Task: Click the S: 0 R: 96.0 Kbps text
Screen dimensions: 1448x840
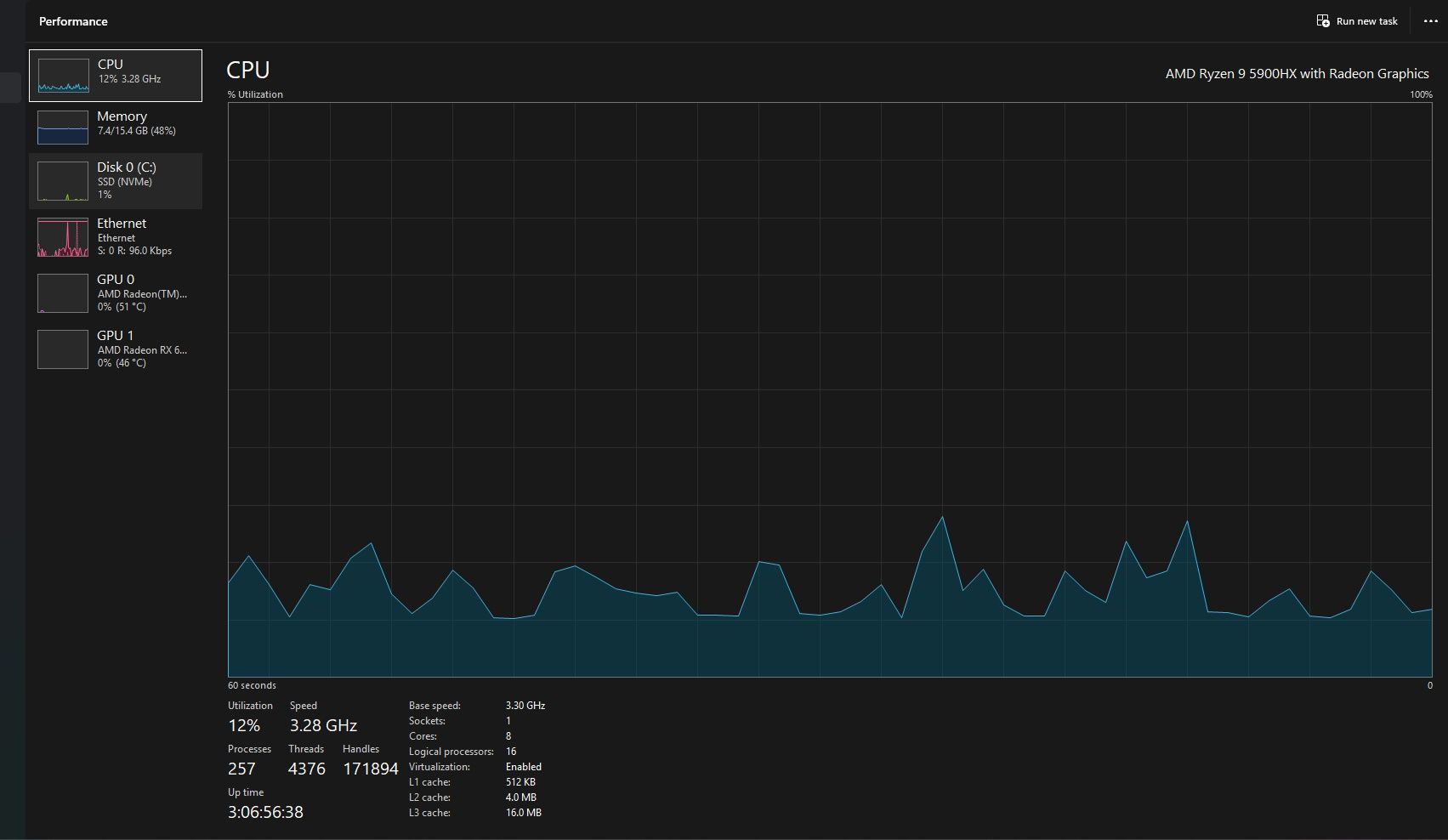Action: [x=134, y=251]
